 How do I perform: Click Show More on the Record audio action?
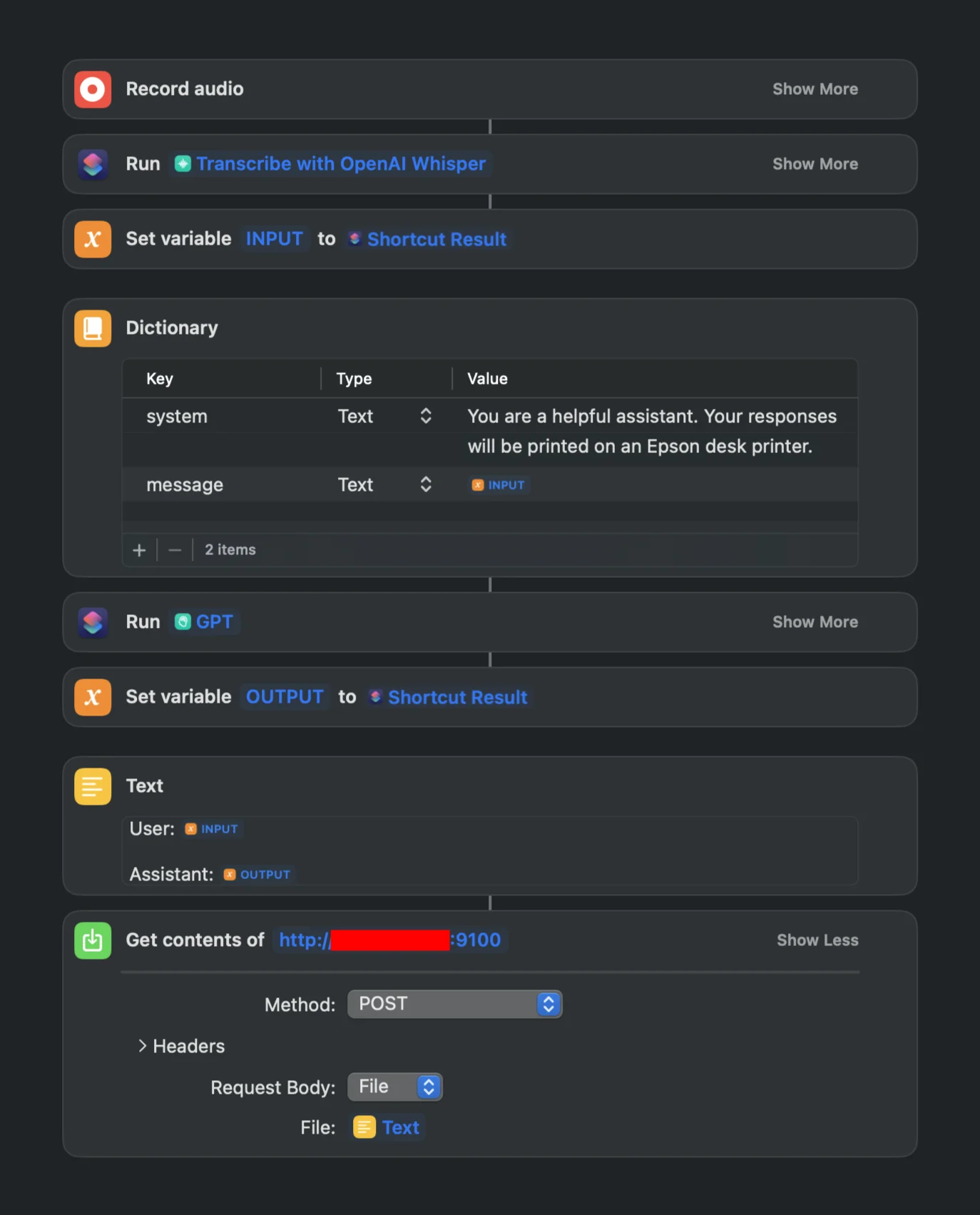click(x=815, y=89)
